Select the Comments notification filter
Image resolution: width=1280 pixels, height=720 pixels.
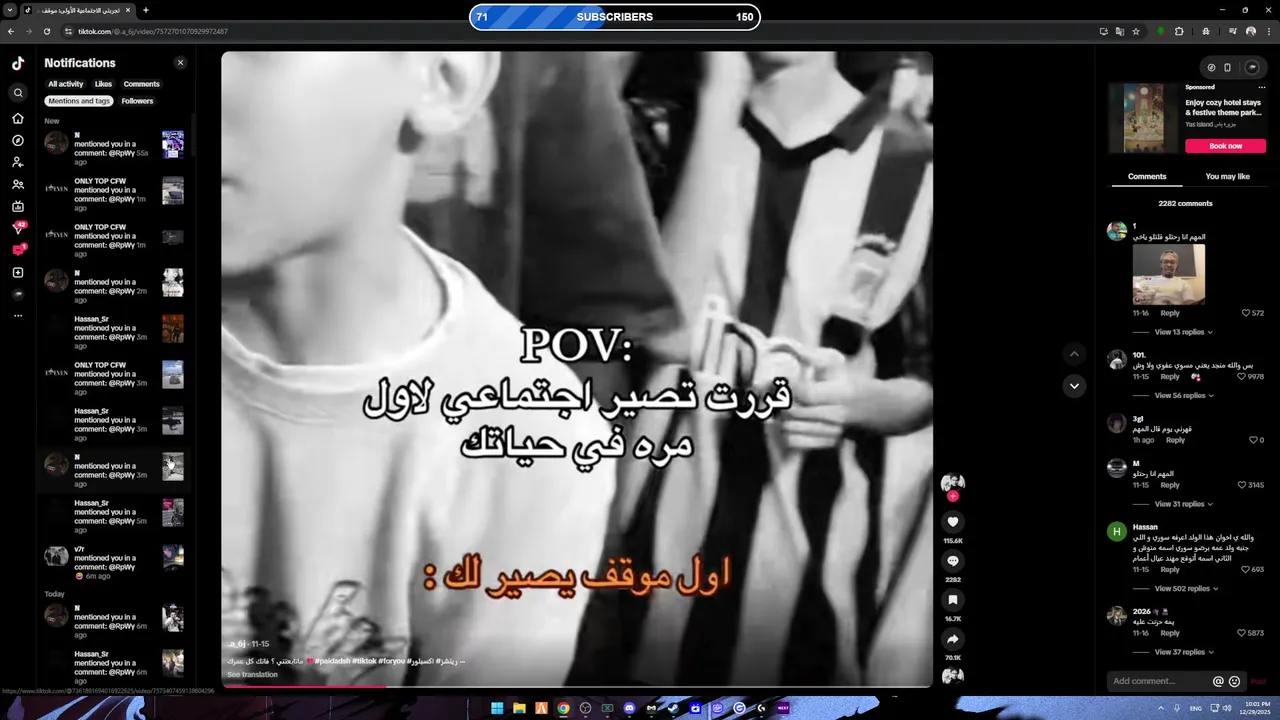[x=141, y=84]
